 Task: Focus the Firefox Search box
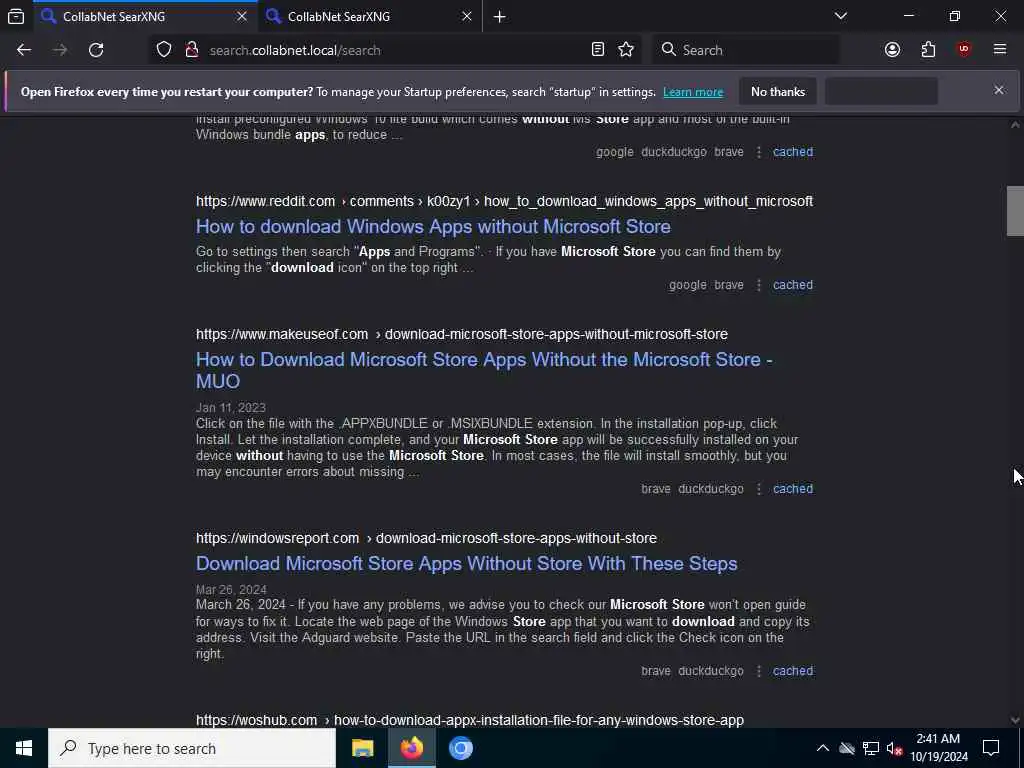point(746,50)
